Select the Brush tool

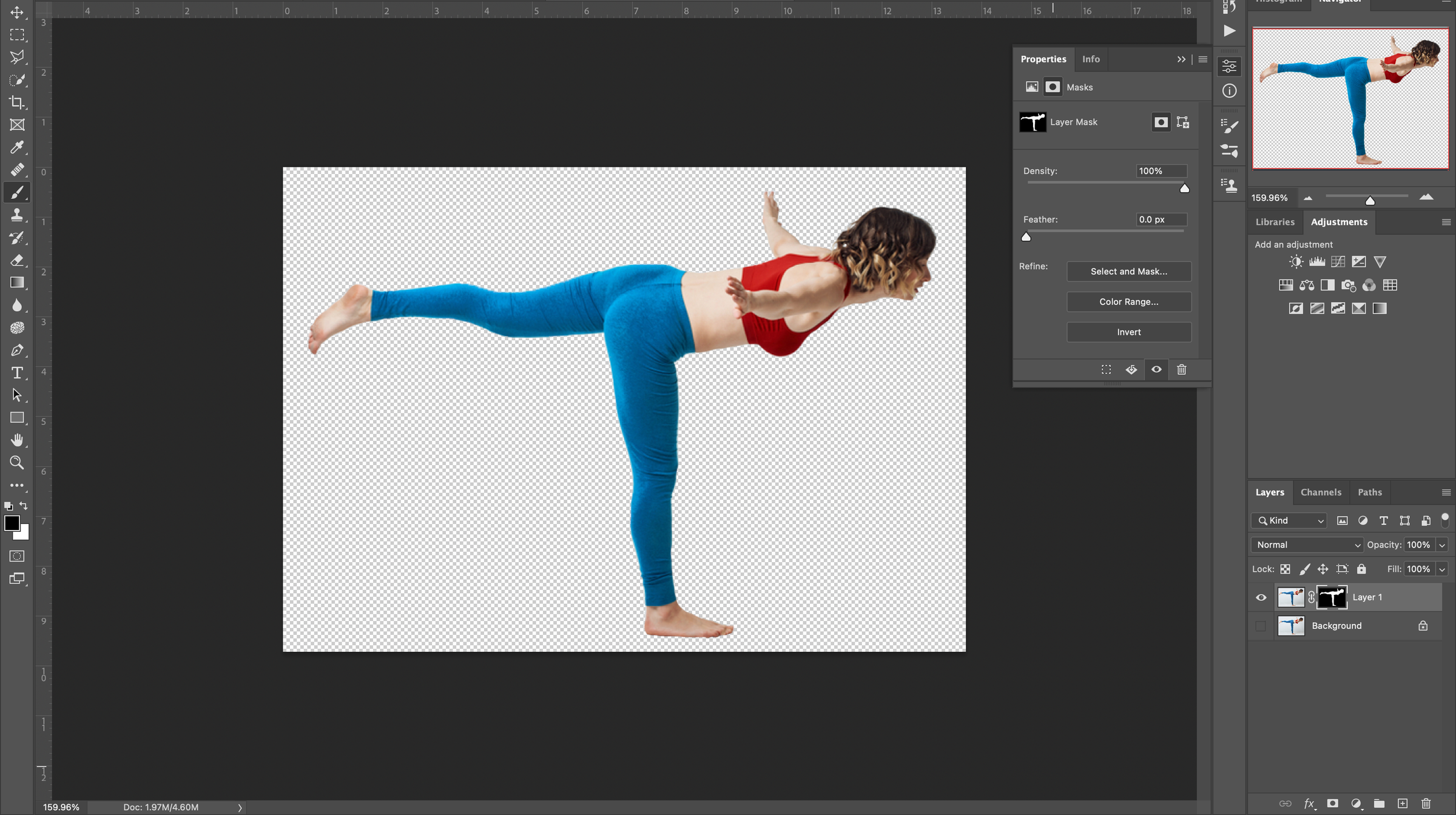(17, 192)
